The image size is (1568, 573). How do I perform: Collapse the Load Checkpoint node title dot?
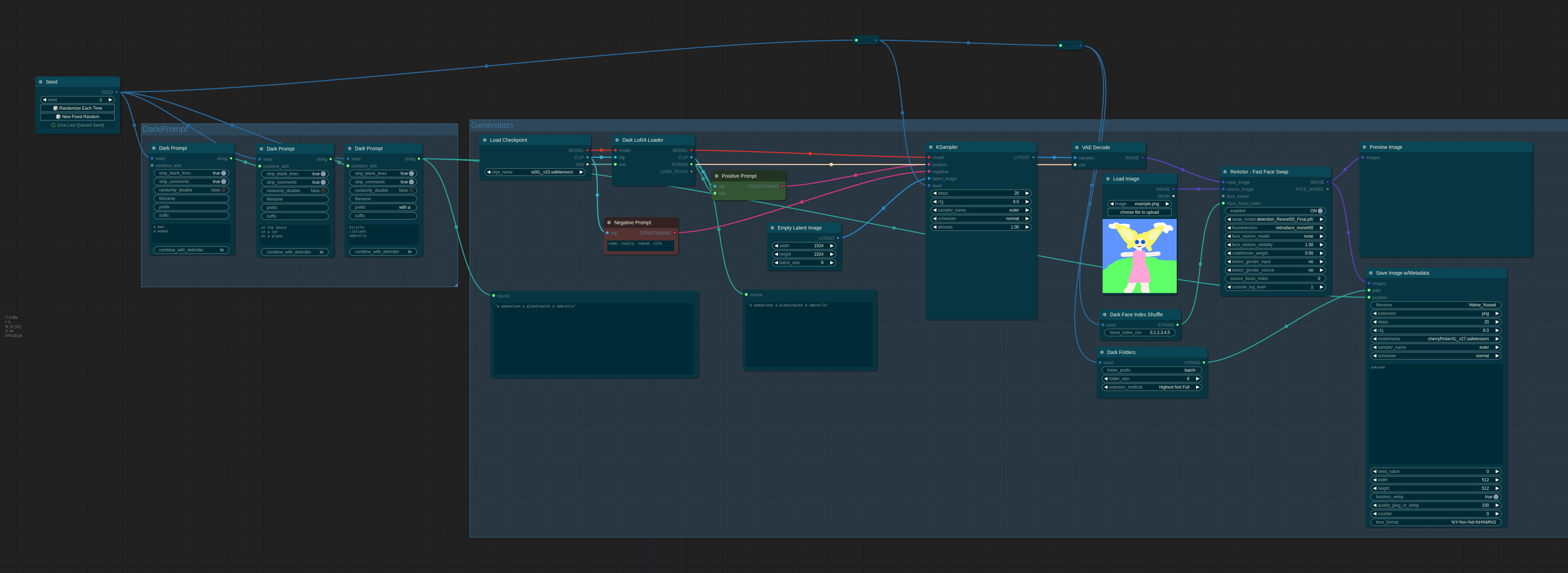coord(484,140)
